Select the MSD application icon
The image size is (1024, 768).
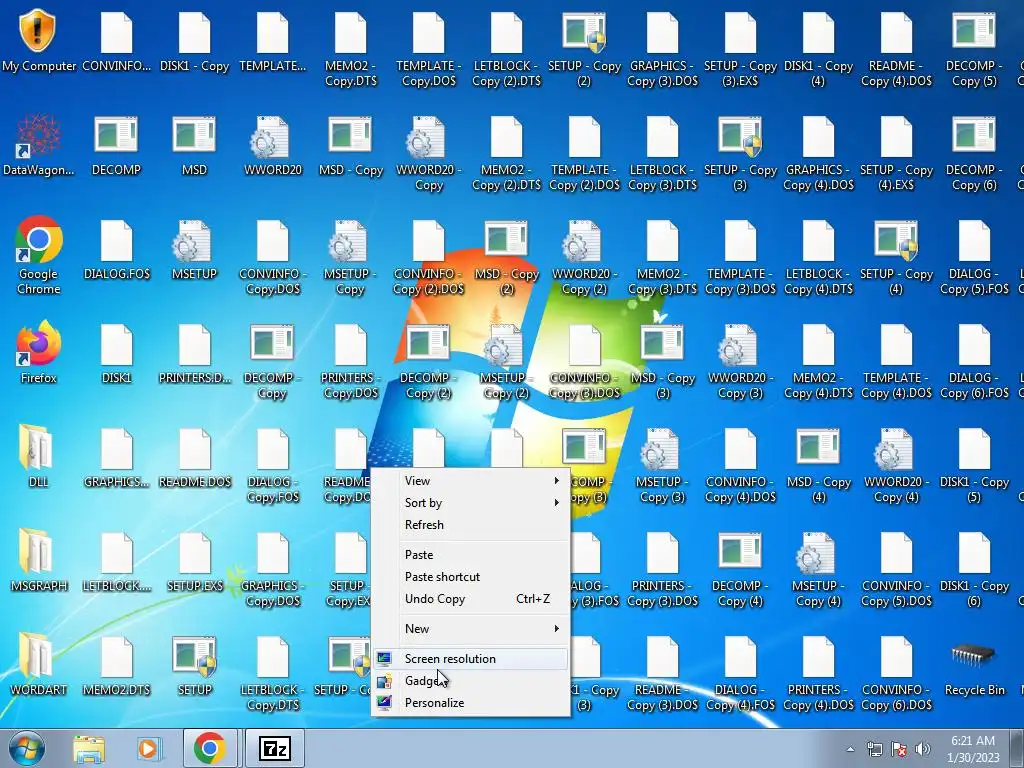tap(194, 145)
